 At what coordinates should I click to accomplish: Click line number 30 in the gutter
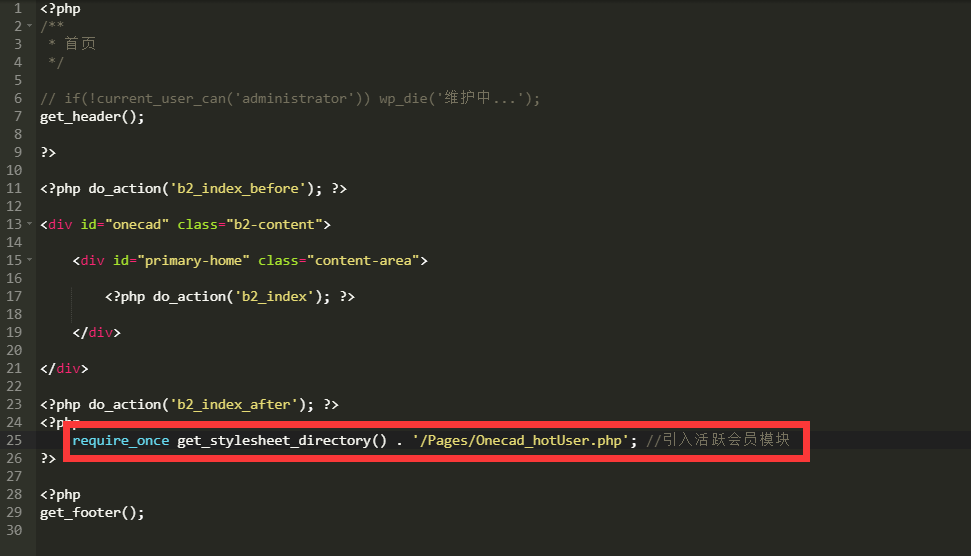14,531
